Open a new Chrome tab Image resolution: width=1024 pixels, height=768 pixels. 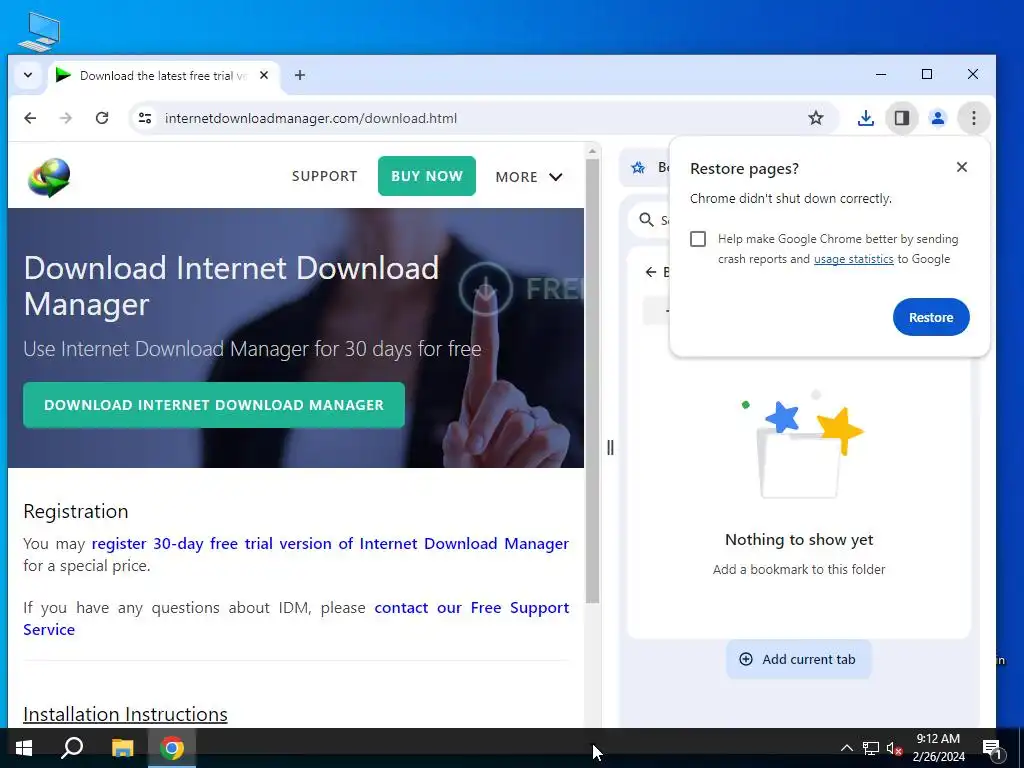(300, 75)
